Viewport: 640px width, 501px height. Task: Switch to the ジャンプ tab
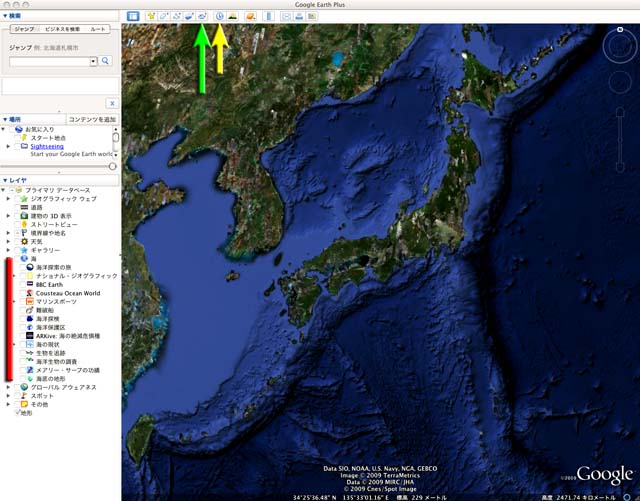click(24, 29)
